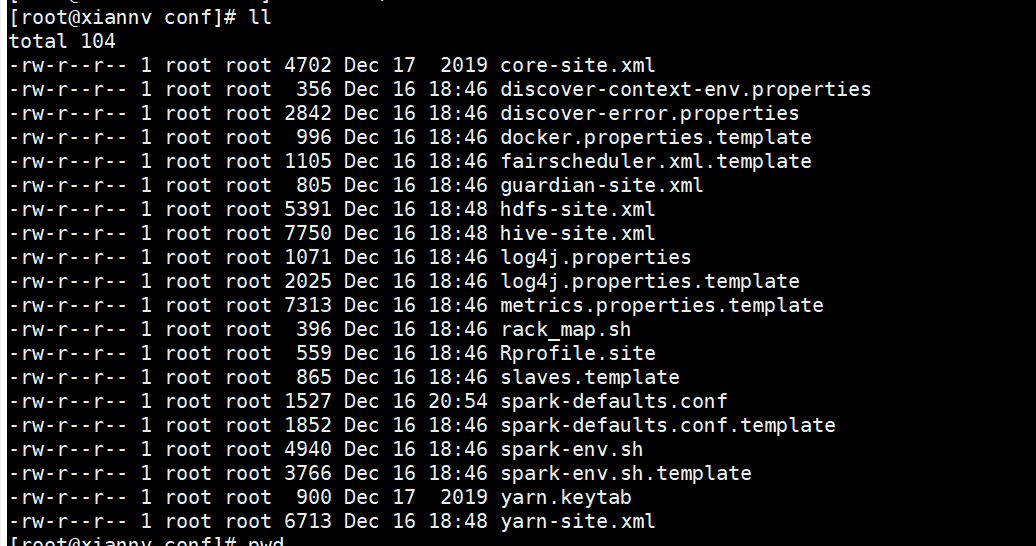Viewport: 1036px width, 546px height.
Task: Select spark-env.sh.template entry
Action: [x=625, y=473]
